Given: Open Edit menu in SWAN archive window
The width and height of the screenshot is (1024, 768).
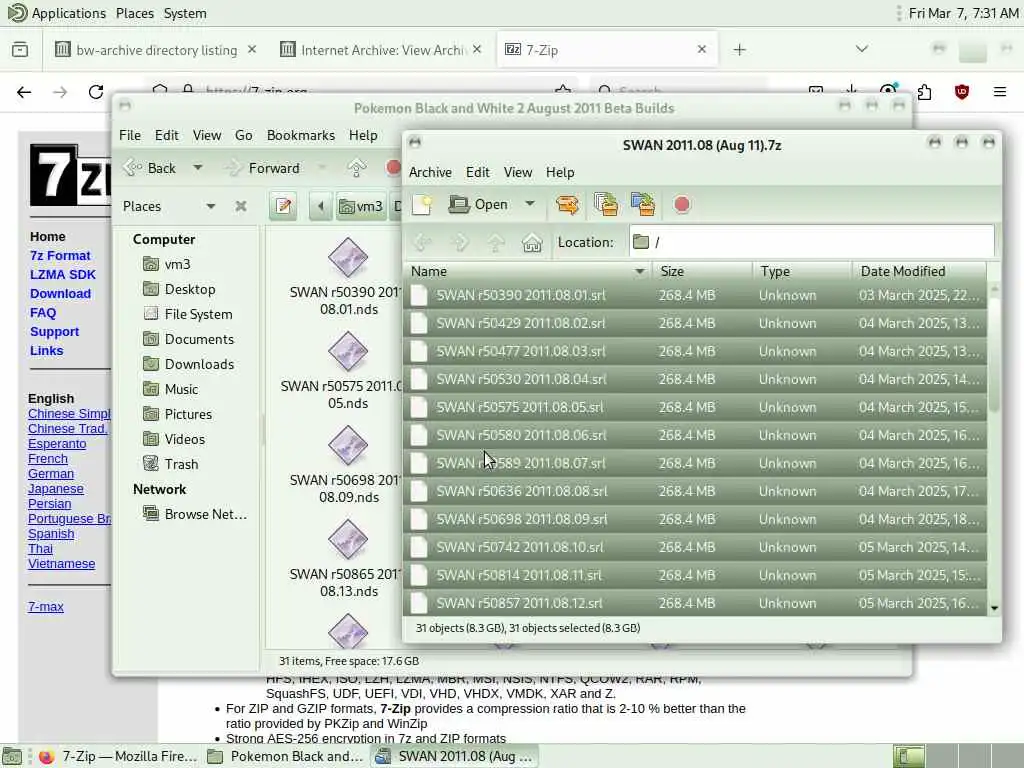Looking at the screenshot, I should click(477, 172).
